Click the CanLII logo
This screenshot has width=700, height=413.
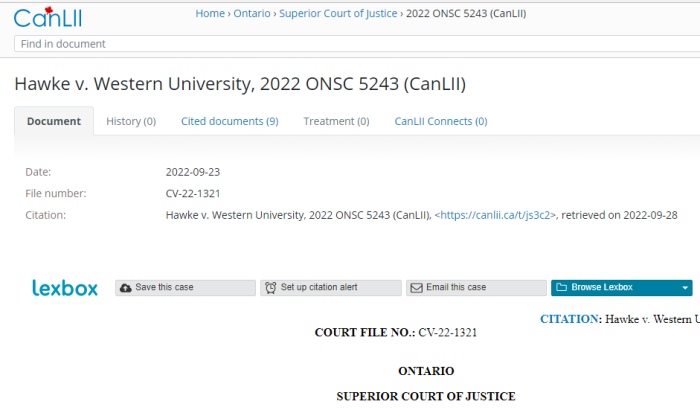pyautogui.click(x=48, y=18)
